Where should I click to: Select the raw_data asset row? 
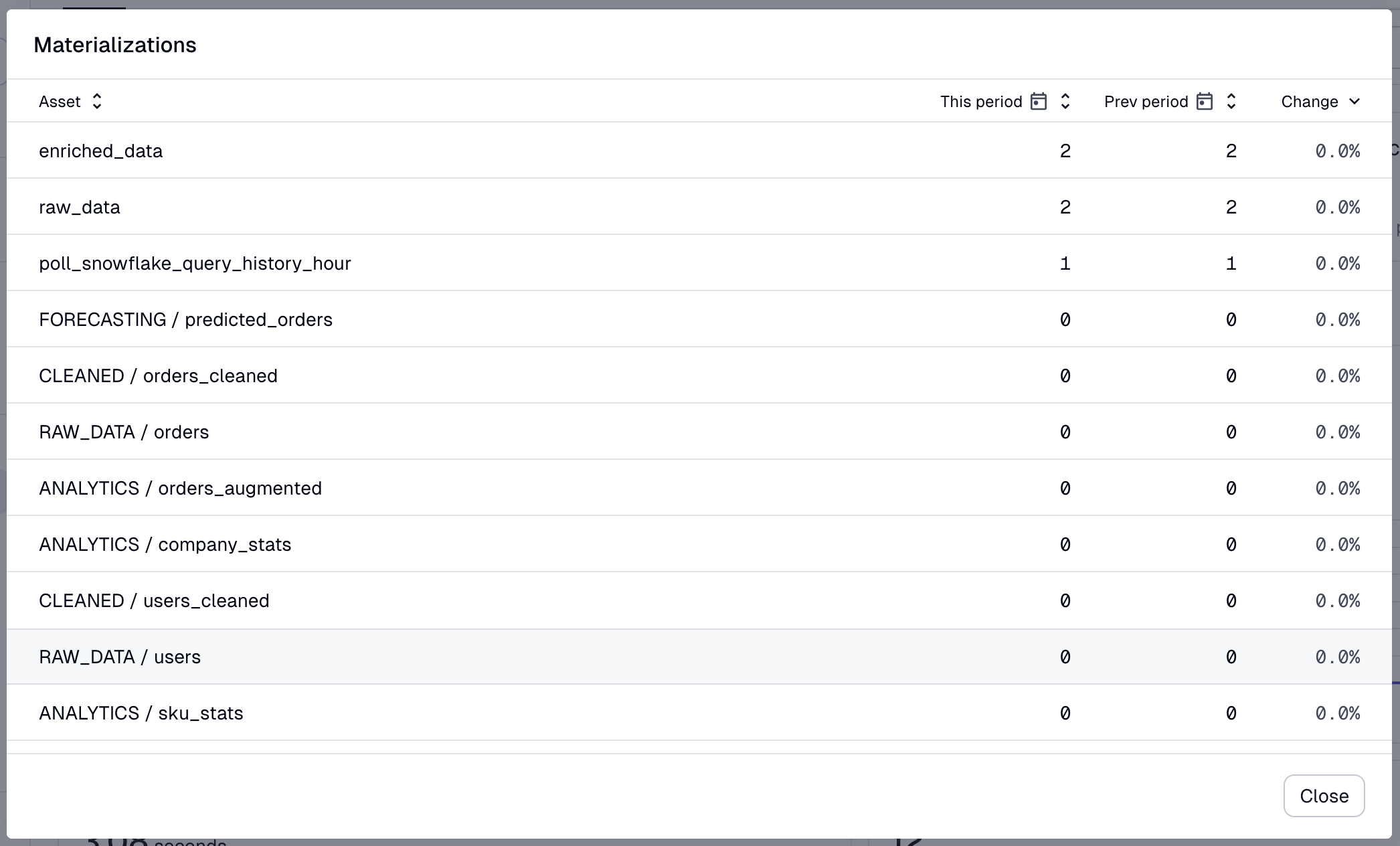(80, 207)
